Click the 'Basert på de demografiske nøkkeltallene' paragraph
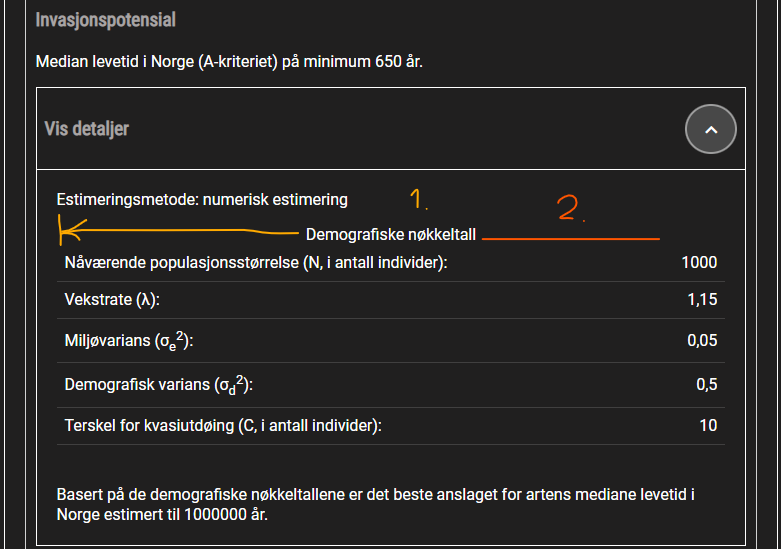The image size is (781, 549). tap(376, 504)
